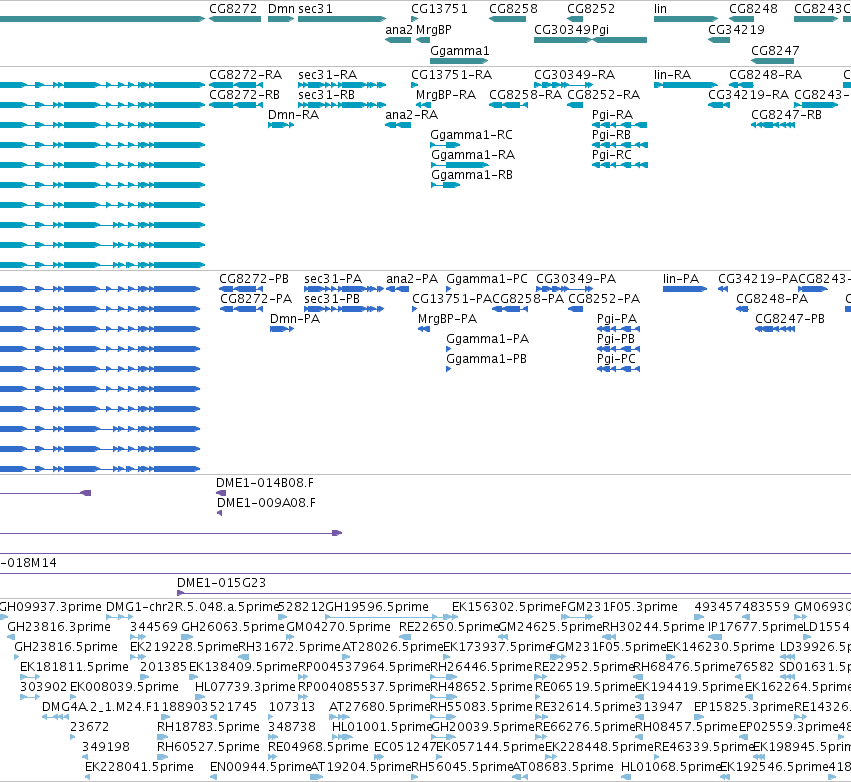The image size is (851, 782).
Task: Click the DME1-014B08.F clone label
Action: [x=264, y=483]
